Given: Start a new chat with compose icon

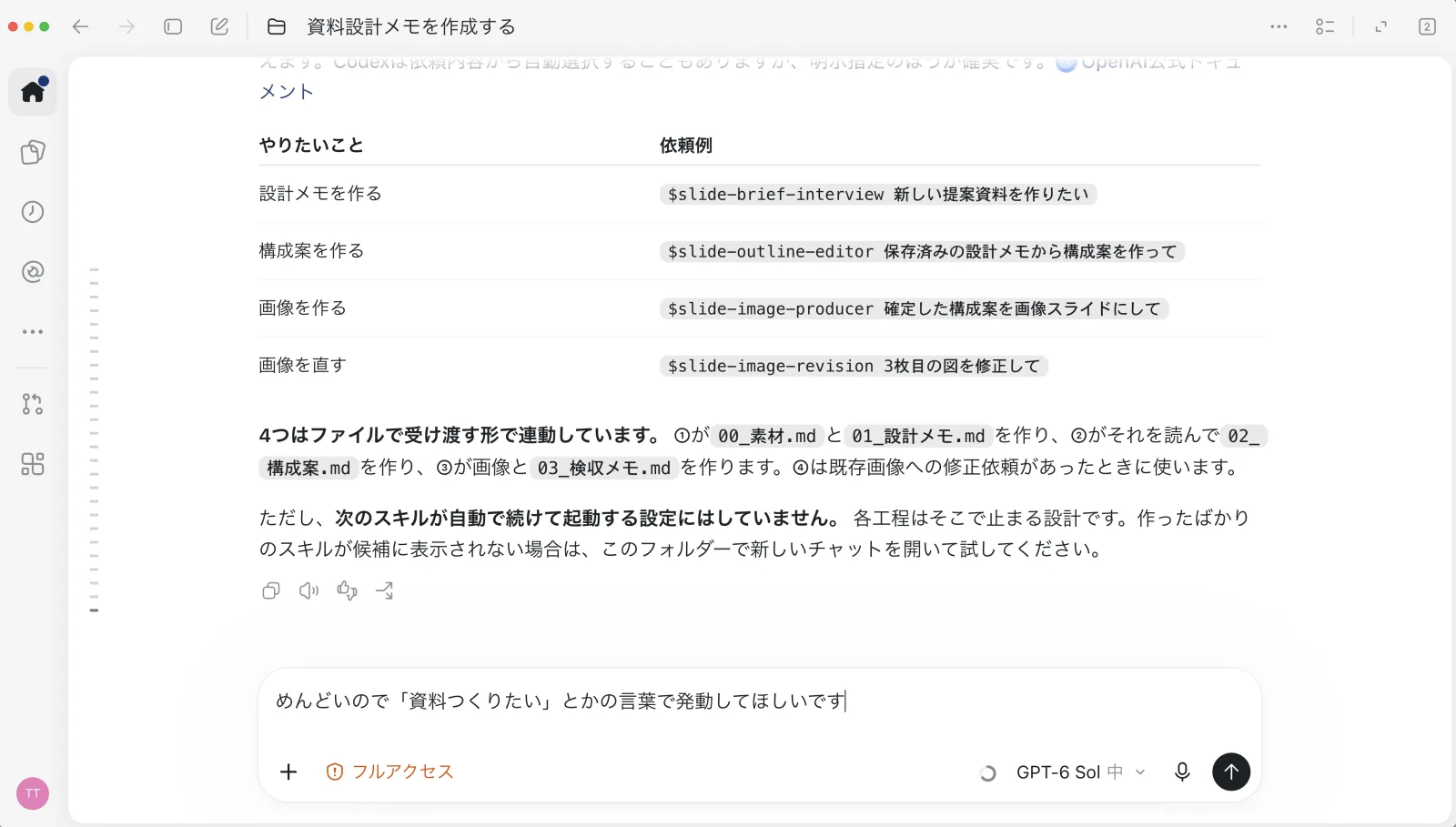Looking at the screenshot, I should [219, 27].
